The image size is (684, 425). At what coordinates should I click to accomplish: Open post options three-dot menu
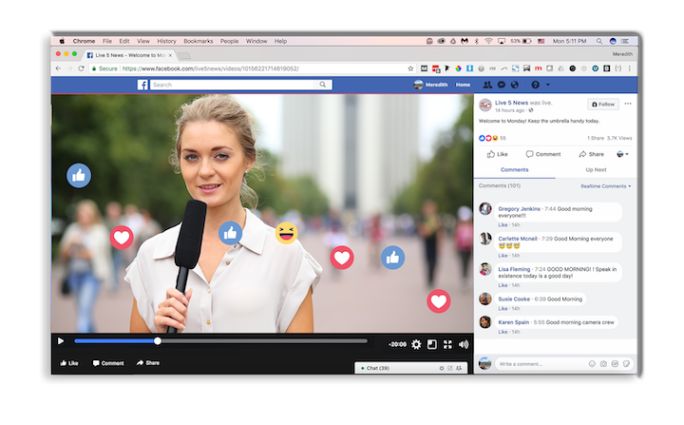628,104
